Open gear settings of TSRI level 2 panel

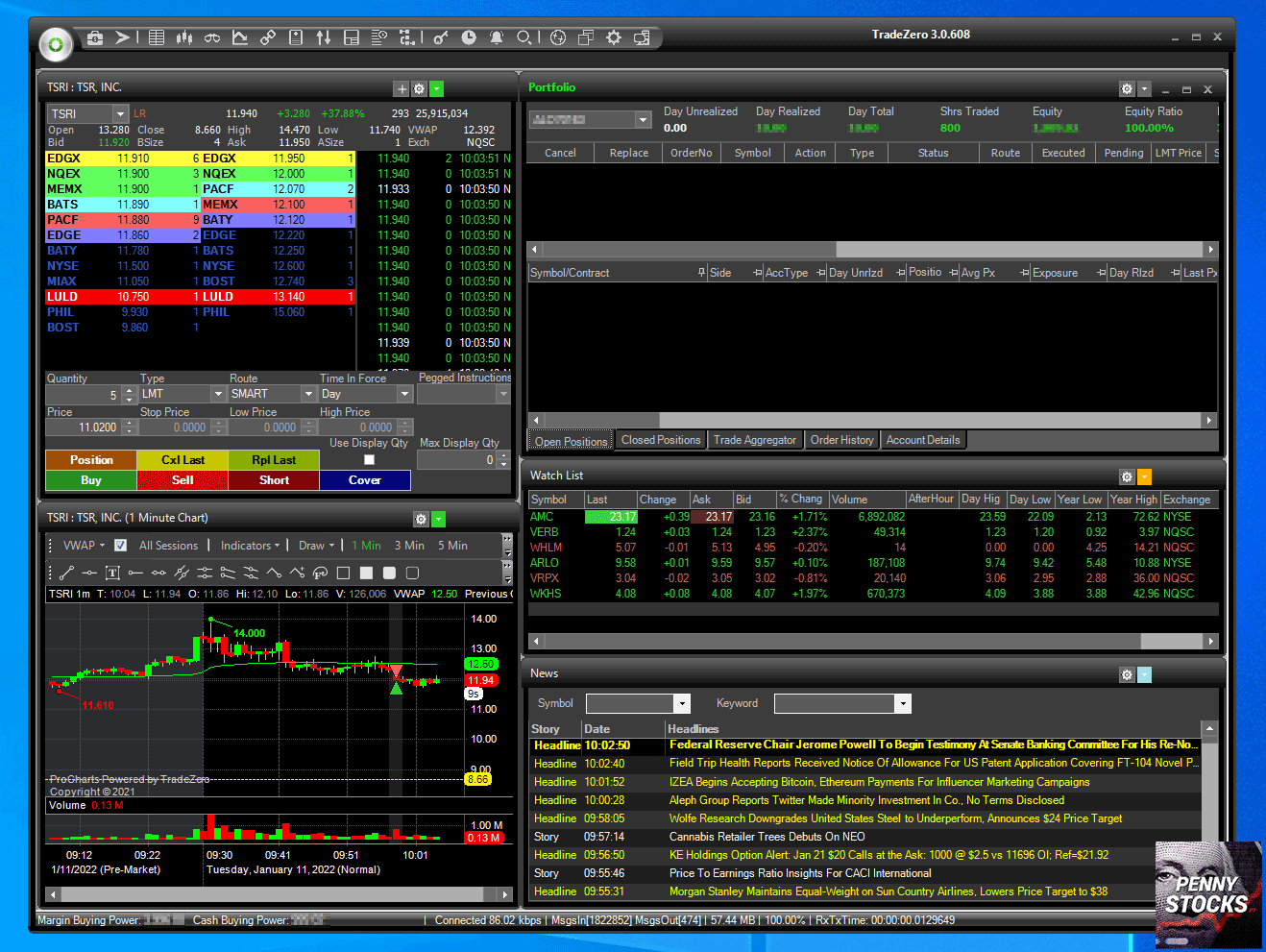[419, 88]
